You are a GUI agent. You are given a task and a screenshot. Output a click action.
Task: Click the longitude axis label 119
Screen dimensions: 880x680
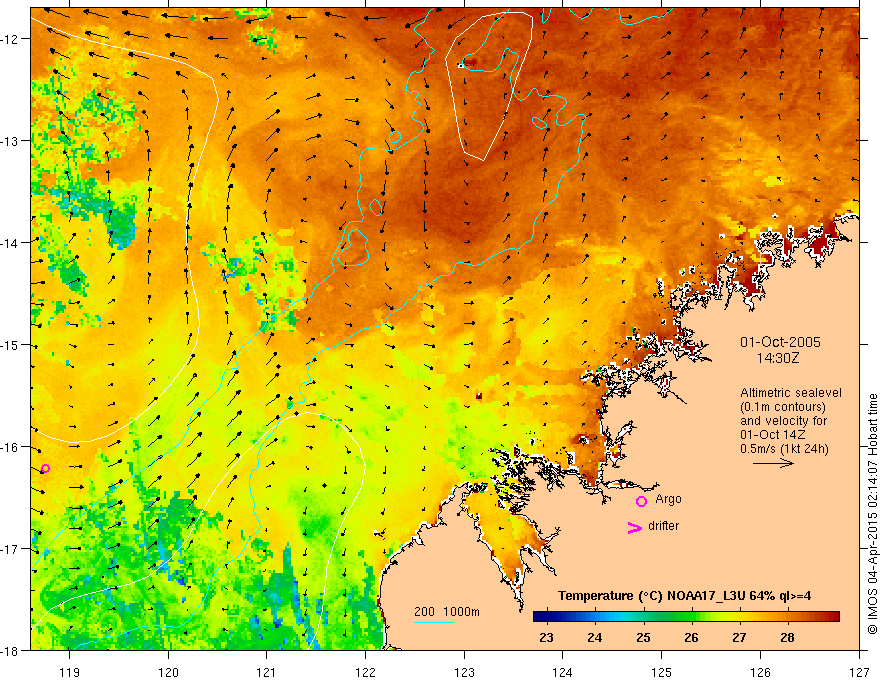click(70, 672)
